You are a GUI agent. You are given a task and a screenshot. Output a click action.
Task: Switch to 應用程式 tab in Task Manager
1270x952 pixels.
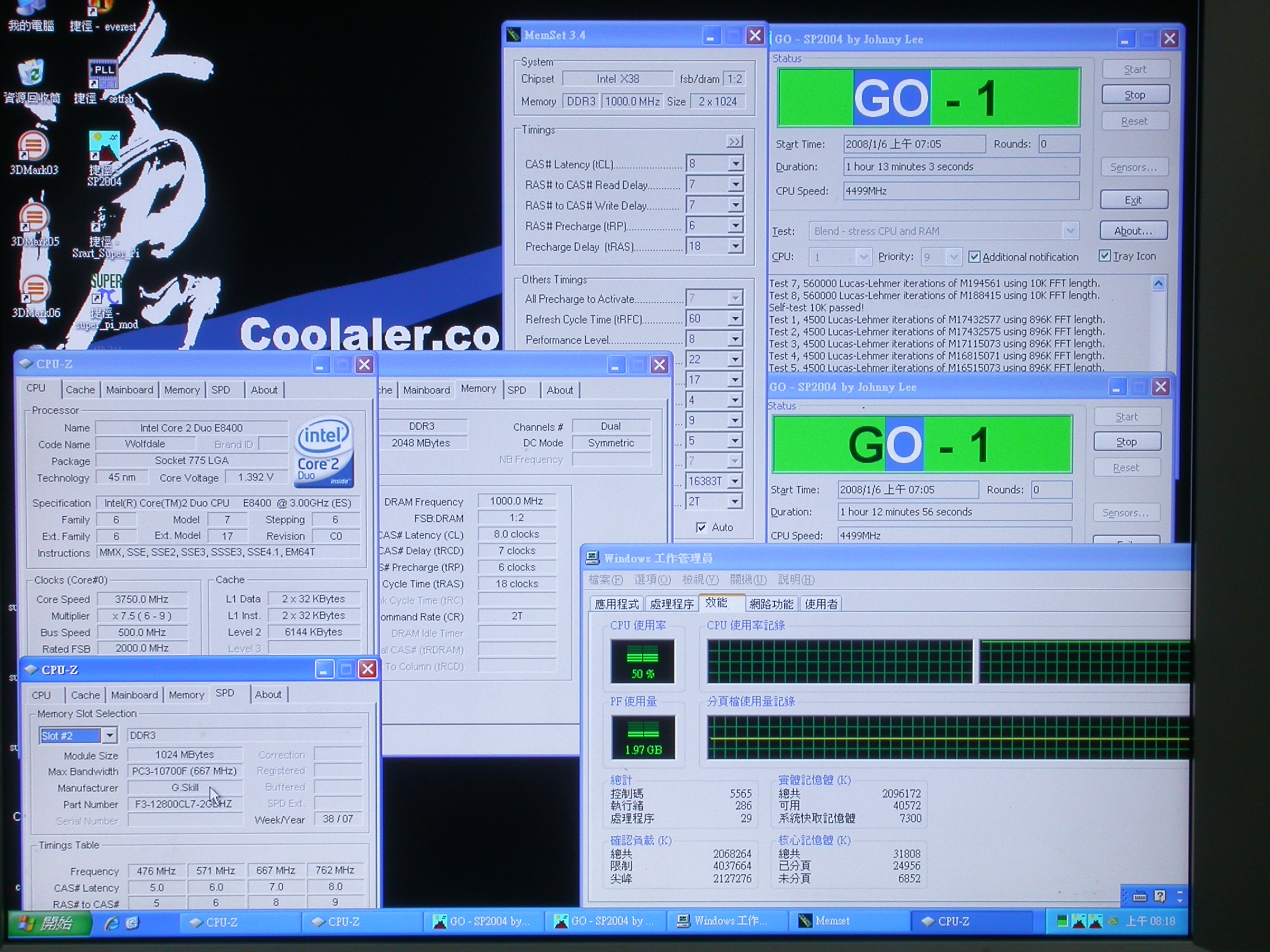tap(617, 604)
